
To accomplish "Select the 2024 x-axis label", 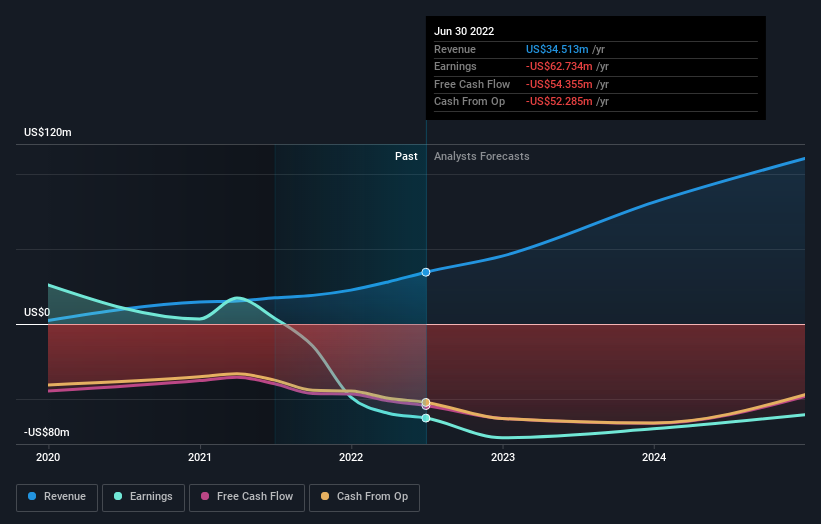I will tap(654, 457).
